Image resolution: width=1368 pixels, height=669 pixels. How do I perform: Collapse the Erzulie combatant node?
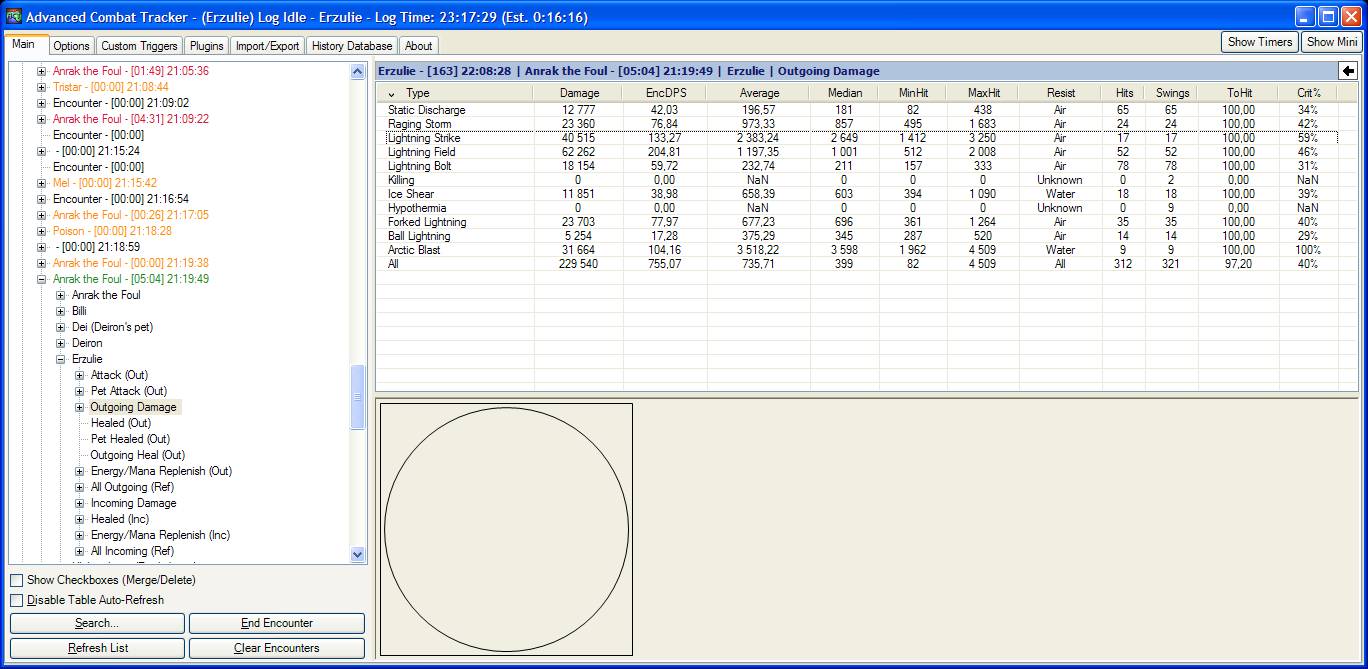tap(61, 359)
